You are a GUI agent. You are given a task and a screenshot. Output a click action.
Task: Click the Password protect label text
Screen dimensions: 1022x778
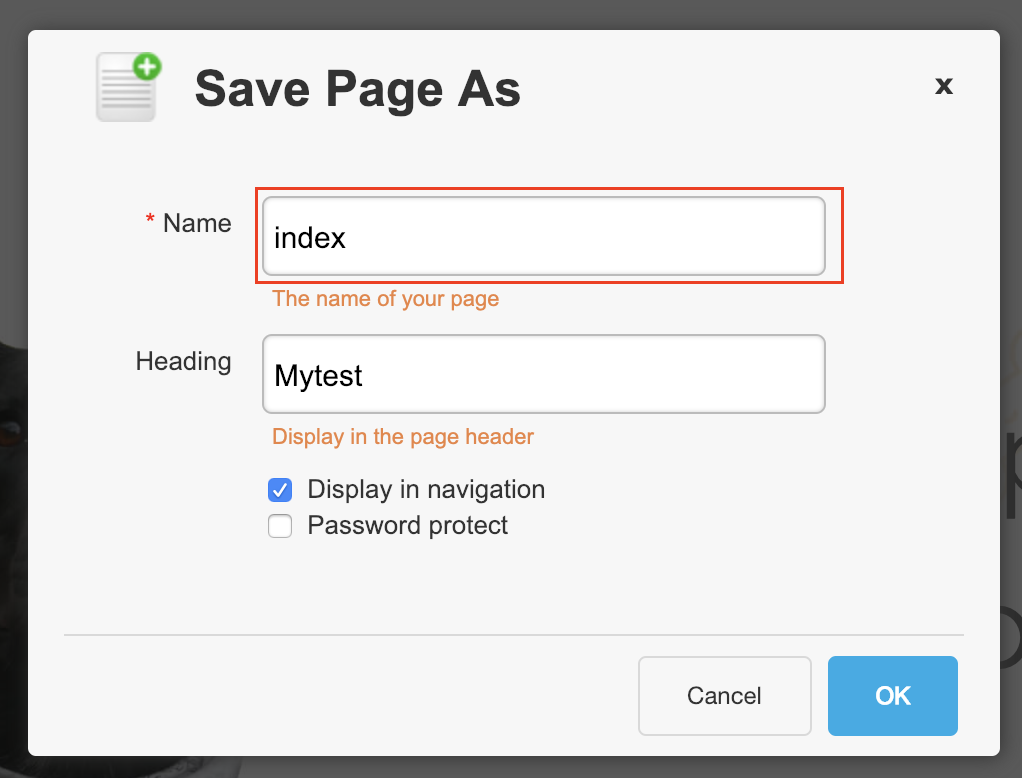pos(408,526)
